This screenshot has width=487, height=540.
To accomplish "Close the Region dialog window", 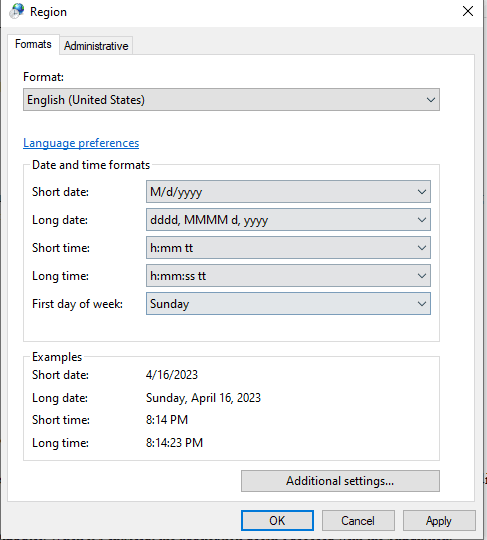I will (x=467, y=11).
